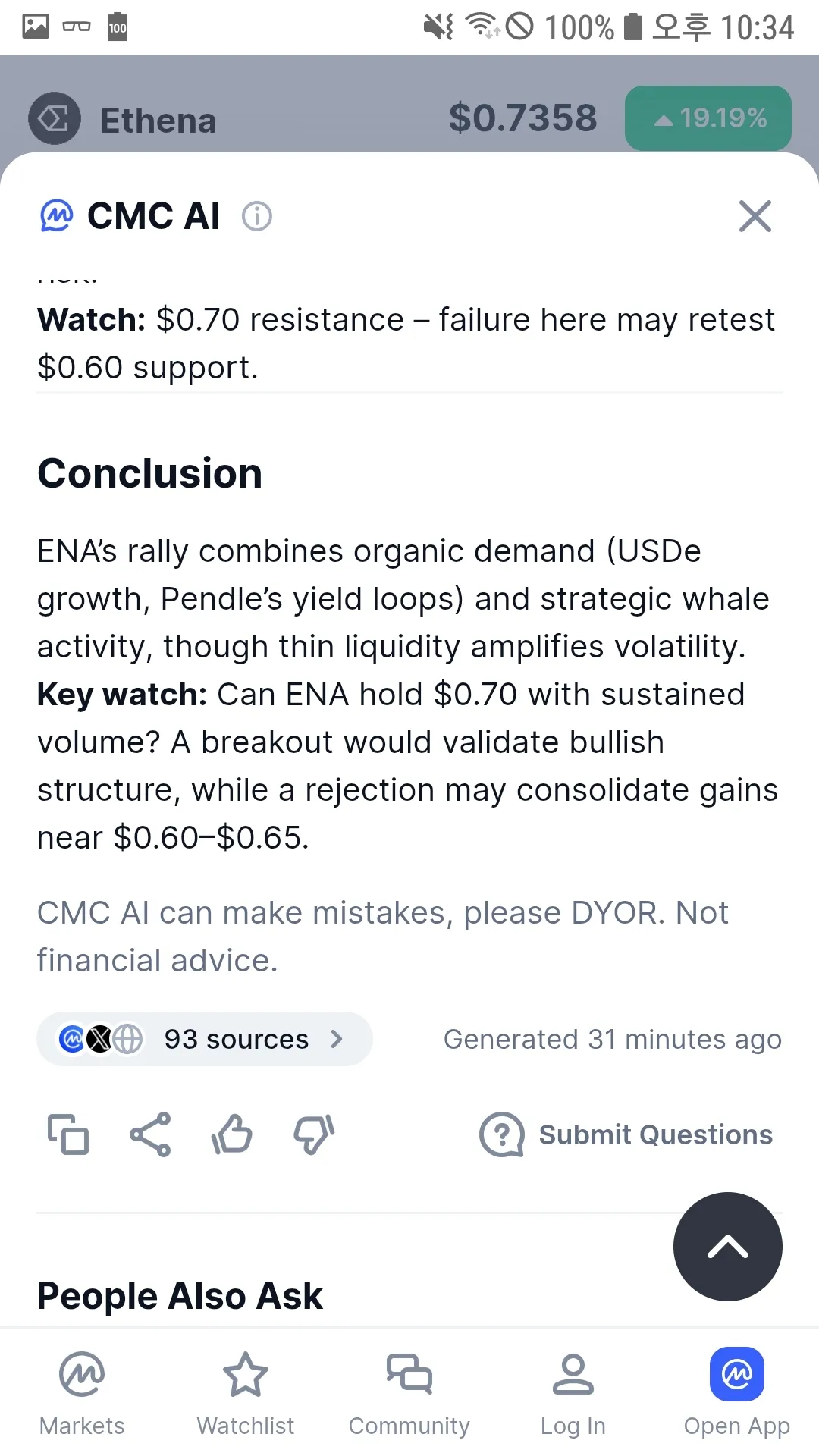Tap the CMC AI logo icon

(57, 216)
